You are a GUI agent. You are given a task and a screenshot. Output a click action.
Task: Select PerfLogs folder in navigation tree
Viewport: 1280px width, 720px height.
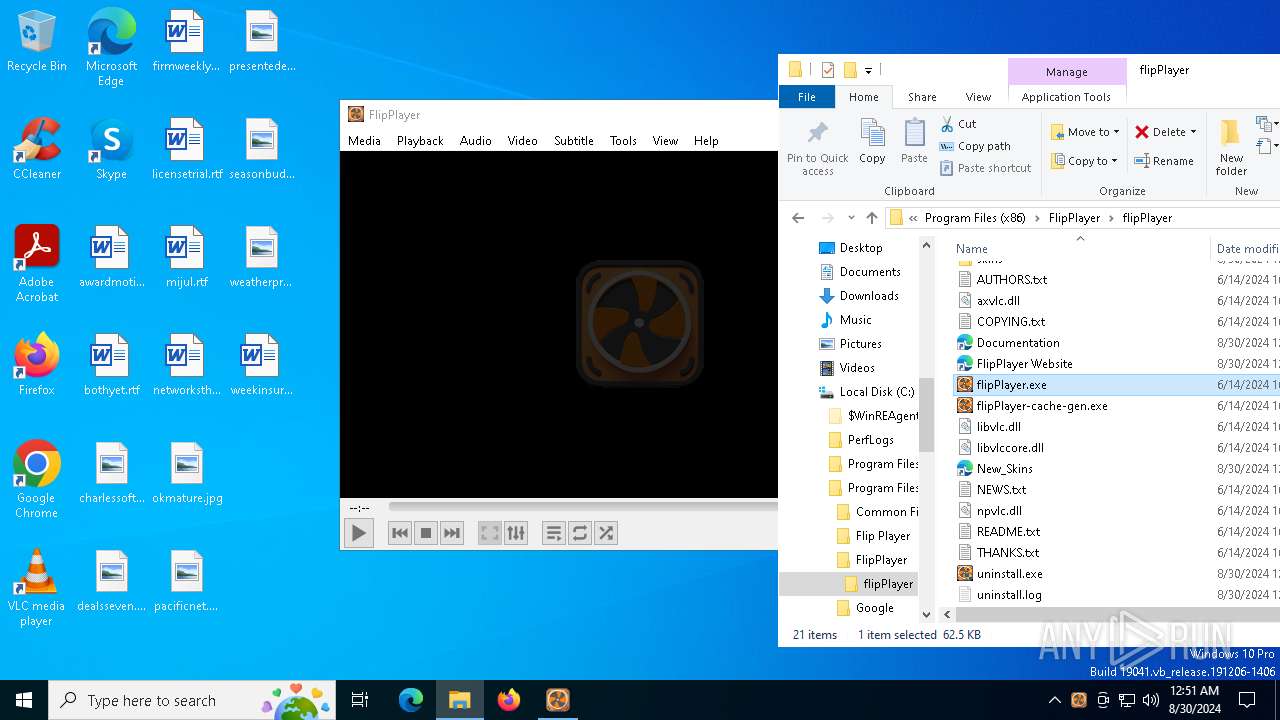(870, 440)
